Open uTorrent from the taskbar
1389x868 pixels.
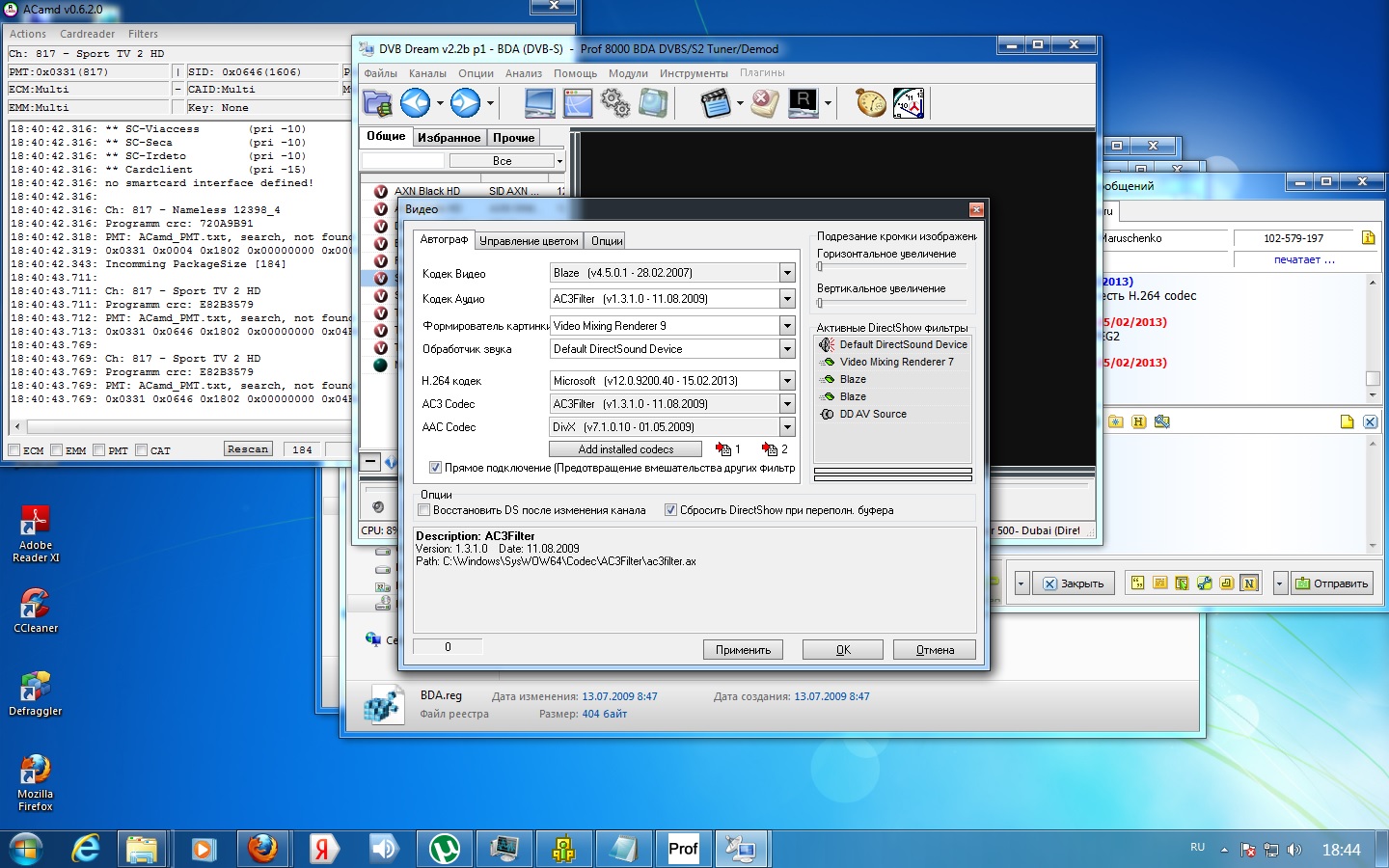click(x=444, y=849)
